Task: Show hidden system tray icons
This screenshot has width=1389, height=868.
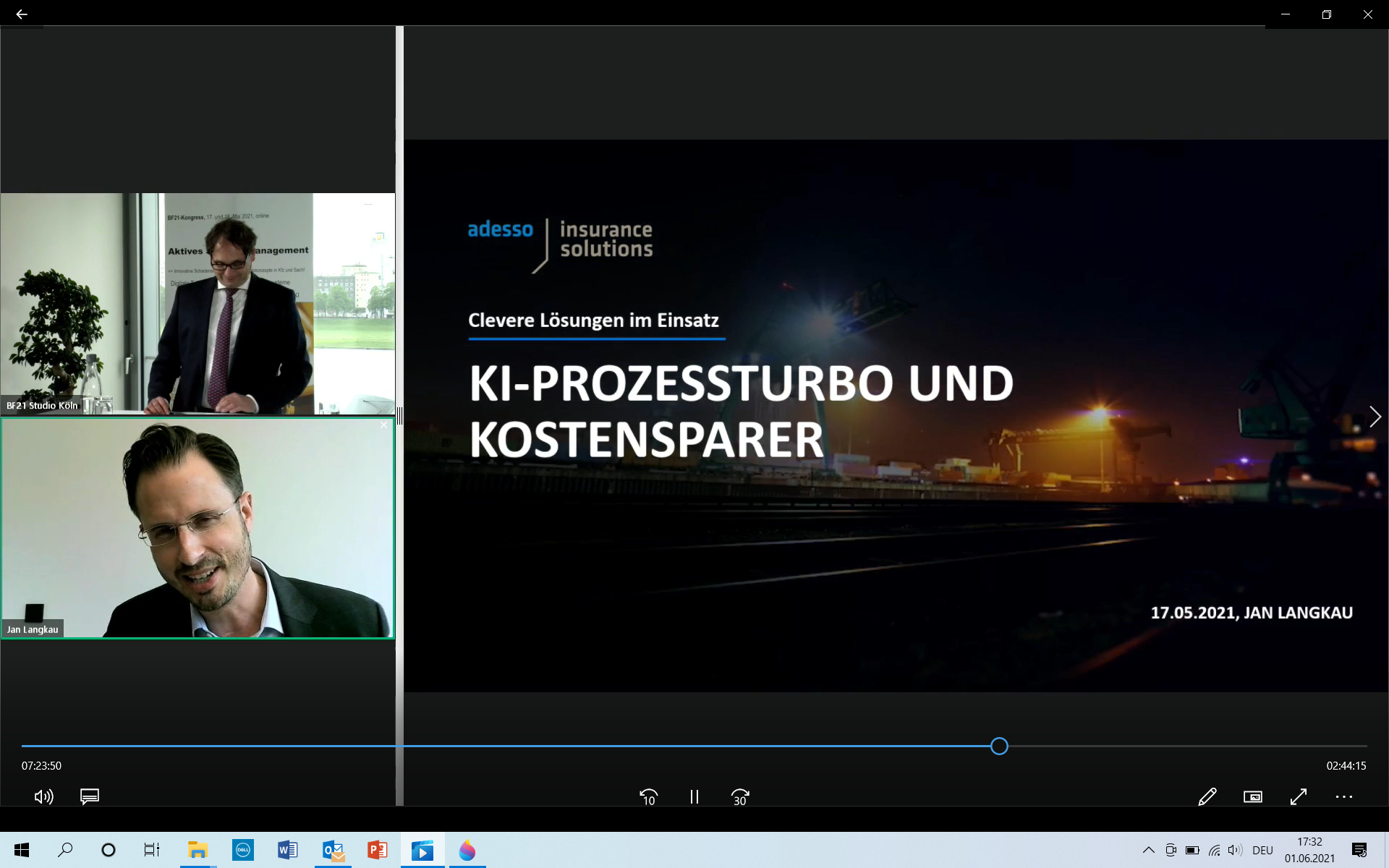Action: click(x=1148, y=850)
